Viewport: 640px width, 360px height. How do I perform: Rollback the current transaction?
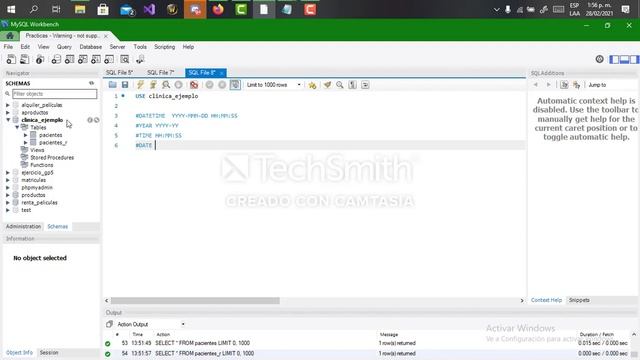[x=222, y=85]
